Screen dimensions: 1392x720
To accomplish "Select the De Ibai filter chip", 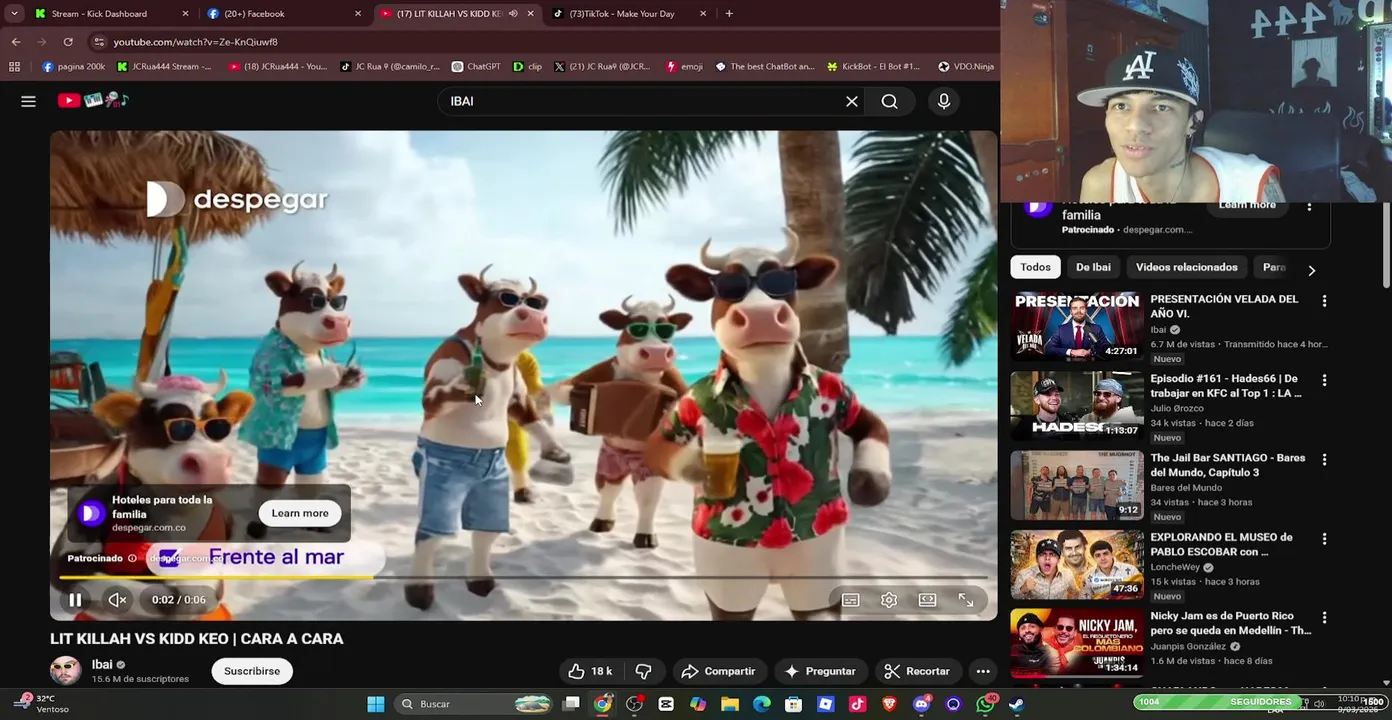I will point(1093,267).
